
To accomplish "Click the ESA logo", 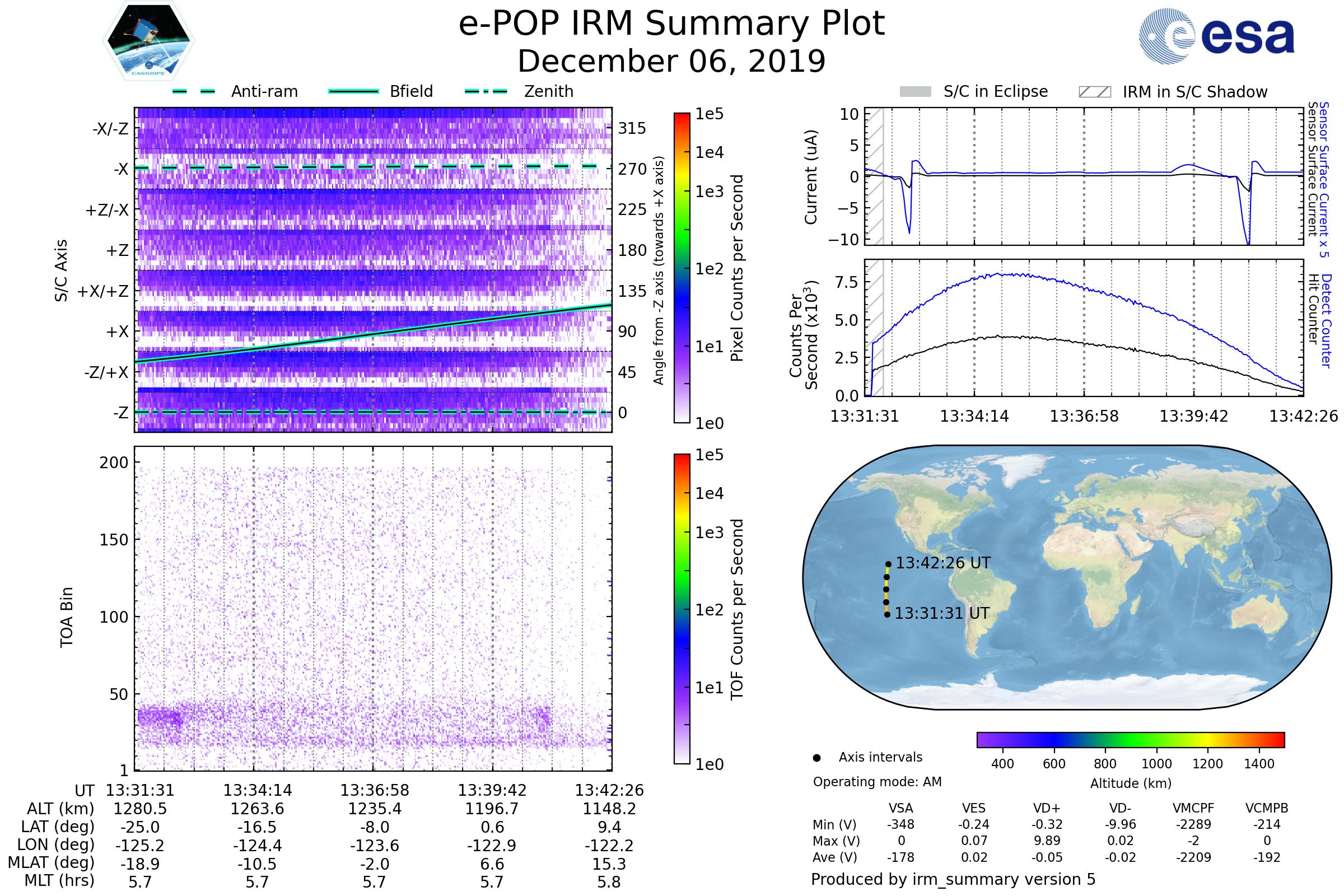I will click(x=1216, y=36).
